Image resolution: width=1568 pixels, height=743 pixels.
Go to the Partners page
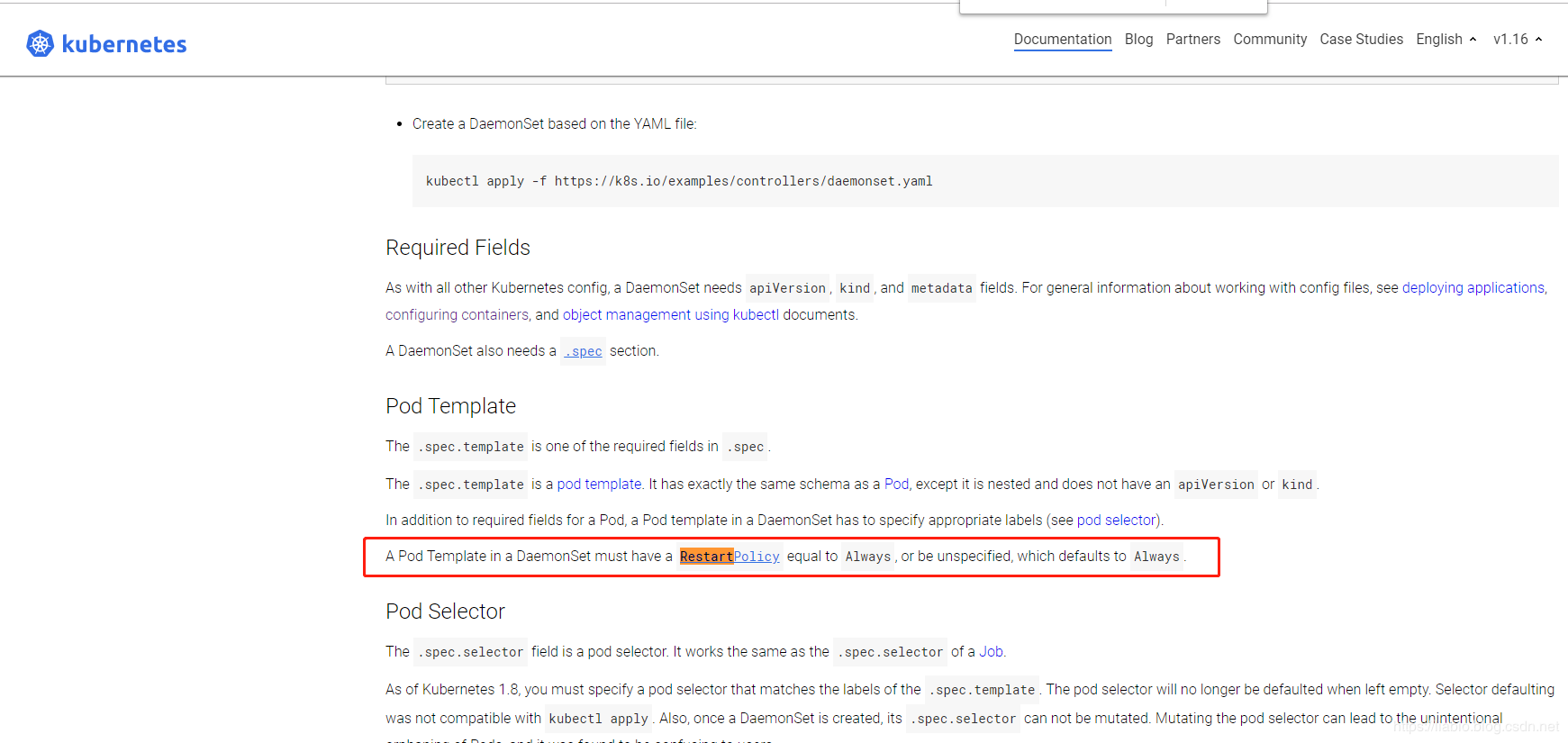tap(1192, 40)
